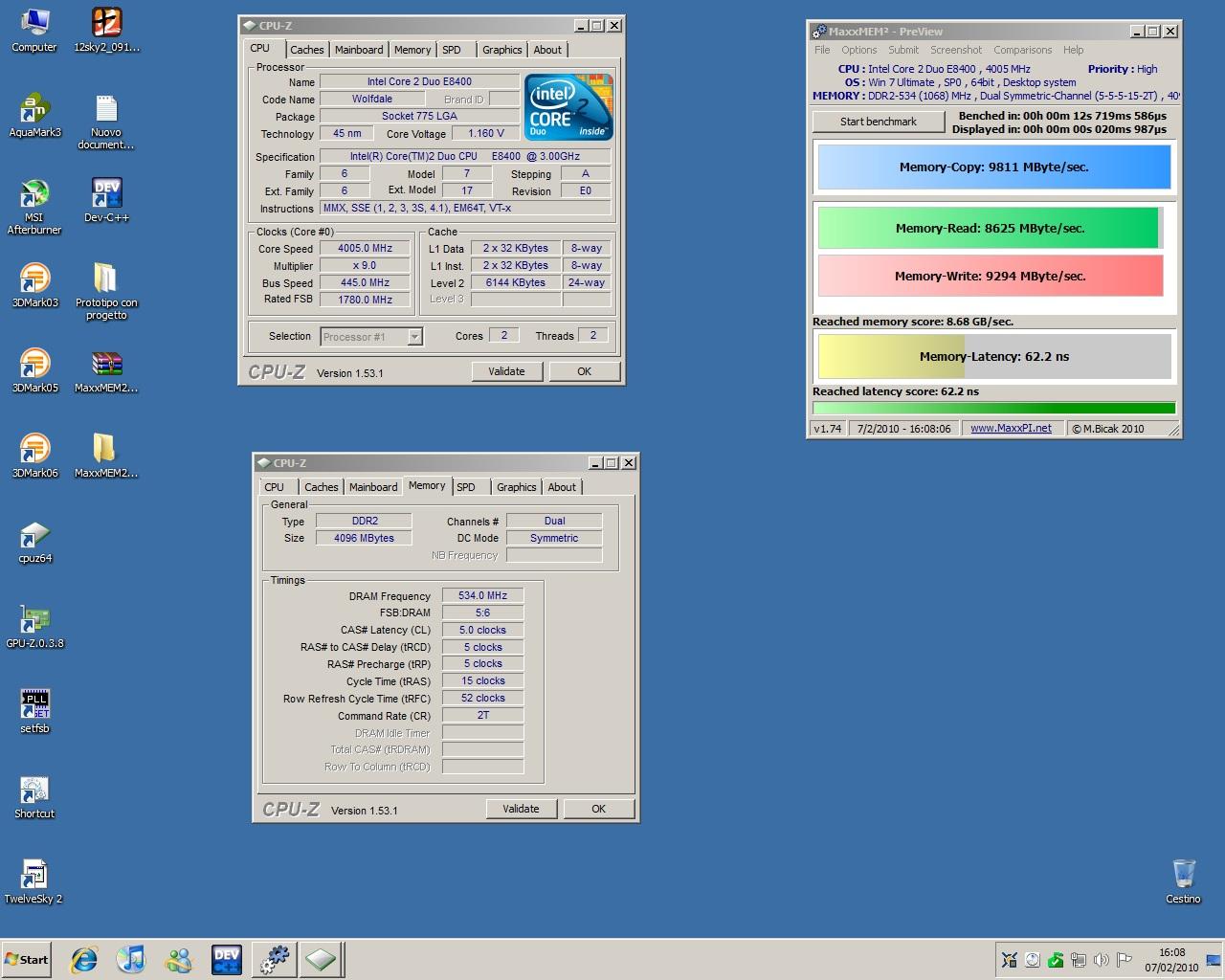Screen dimensions: 1225x980
Task: Open the Nuovo document text file
Action: pyautogui.click(x=106, y=122)
